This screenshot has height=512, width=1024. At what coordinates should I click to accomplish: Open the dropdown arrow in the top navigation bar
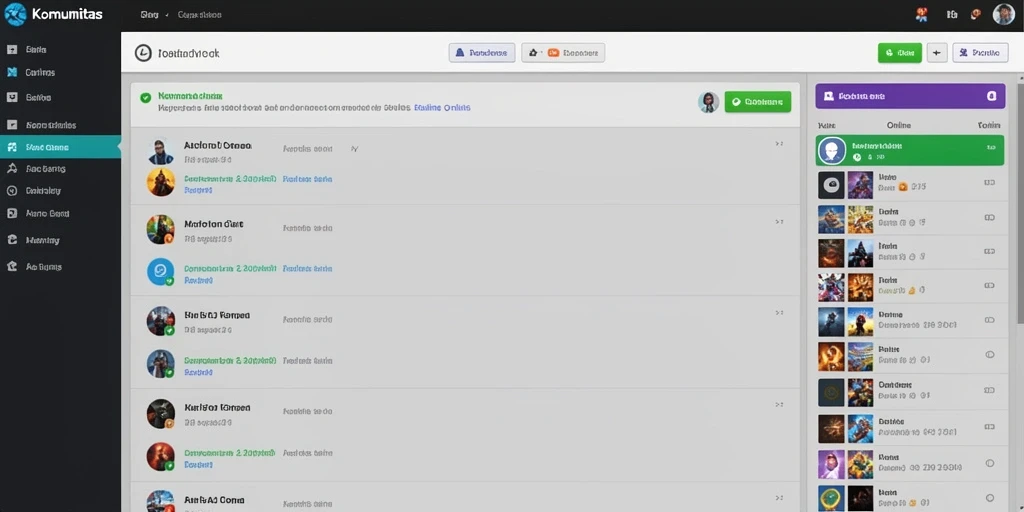click(167, 14)
